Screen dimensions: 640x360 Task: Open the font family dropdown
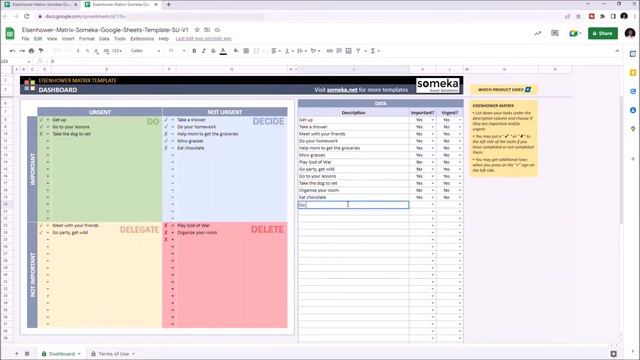[x=145, y=51]
